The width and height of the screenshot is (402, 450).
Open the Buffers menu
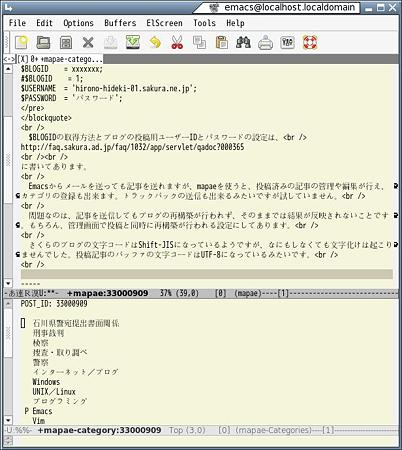point(120,23)
